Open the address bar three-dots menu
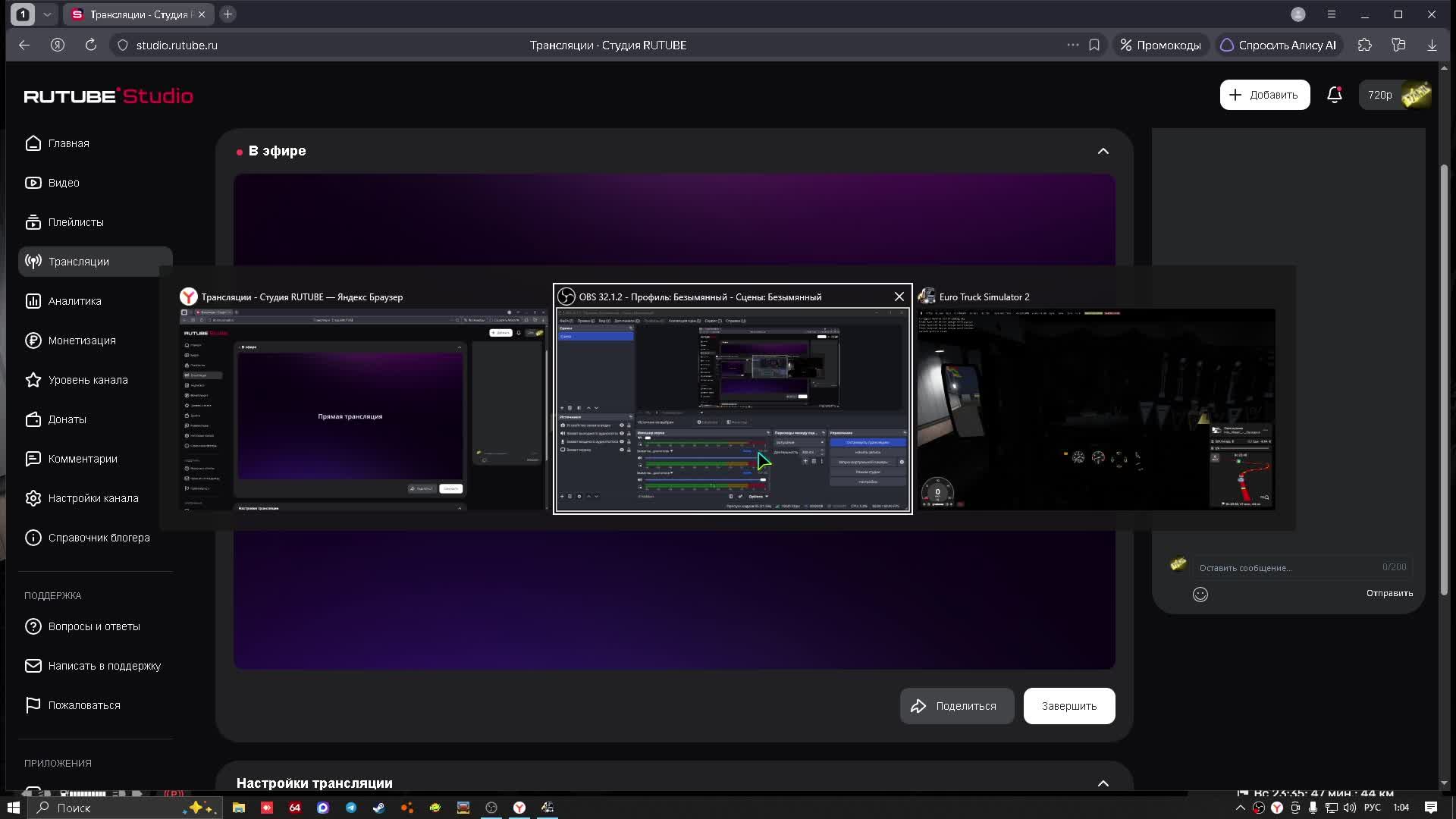Image resolution: width=1456 pixels, height=819 pixels. click(1073, 45)
